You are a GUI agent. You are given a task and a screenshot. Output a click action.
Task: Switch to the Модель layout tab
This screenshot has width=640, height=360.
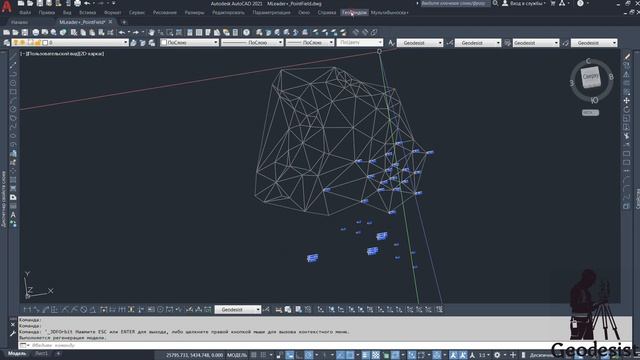17,354
